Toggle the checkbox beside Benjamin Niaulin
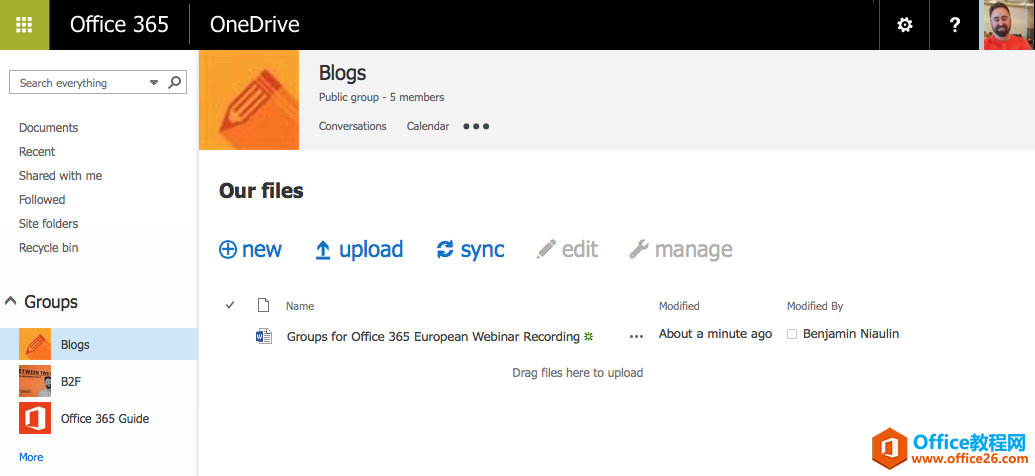This screenshot has width=1035, height=476. 792,335
